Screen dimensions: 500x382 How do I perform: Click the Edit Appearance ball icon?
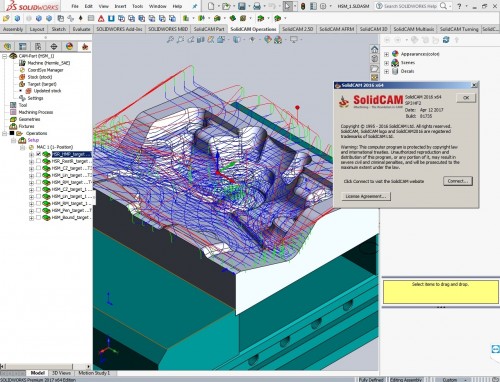[268, 40]
